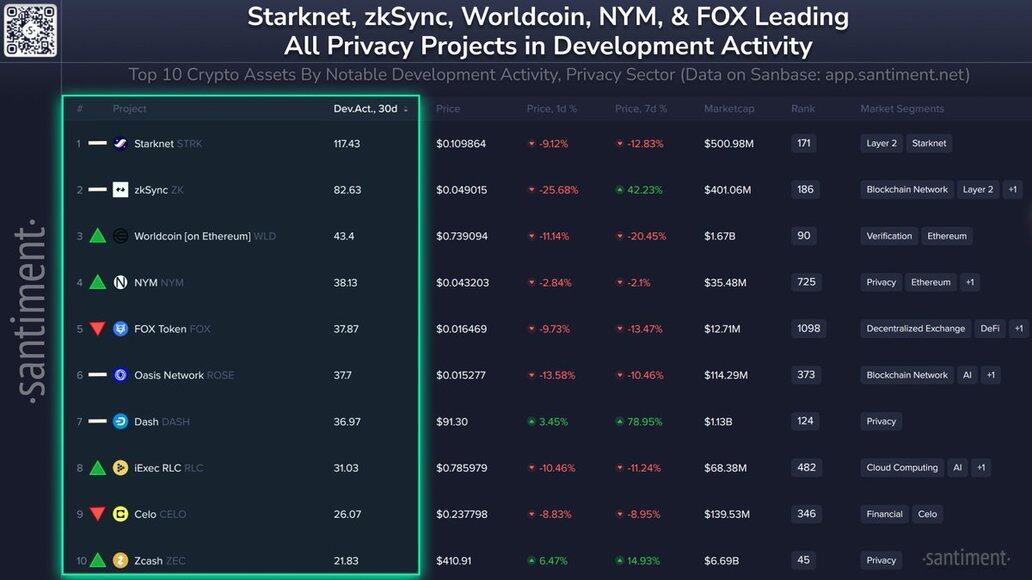The height and width of the screenshot is (580, 1032).
Task: Click the NYM logo icon
Action: point(120,282)
